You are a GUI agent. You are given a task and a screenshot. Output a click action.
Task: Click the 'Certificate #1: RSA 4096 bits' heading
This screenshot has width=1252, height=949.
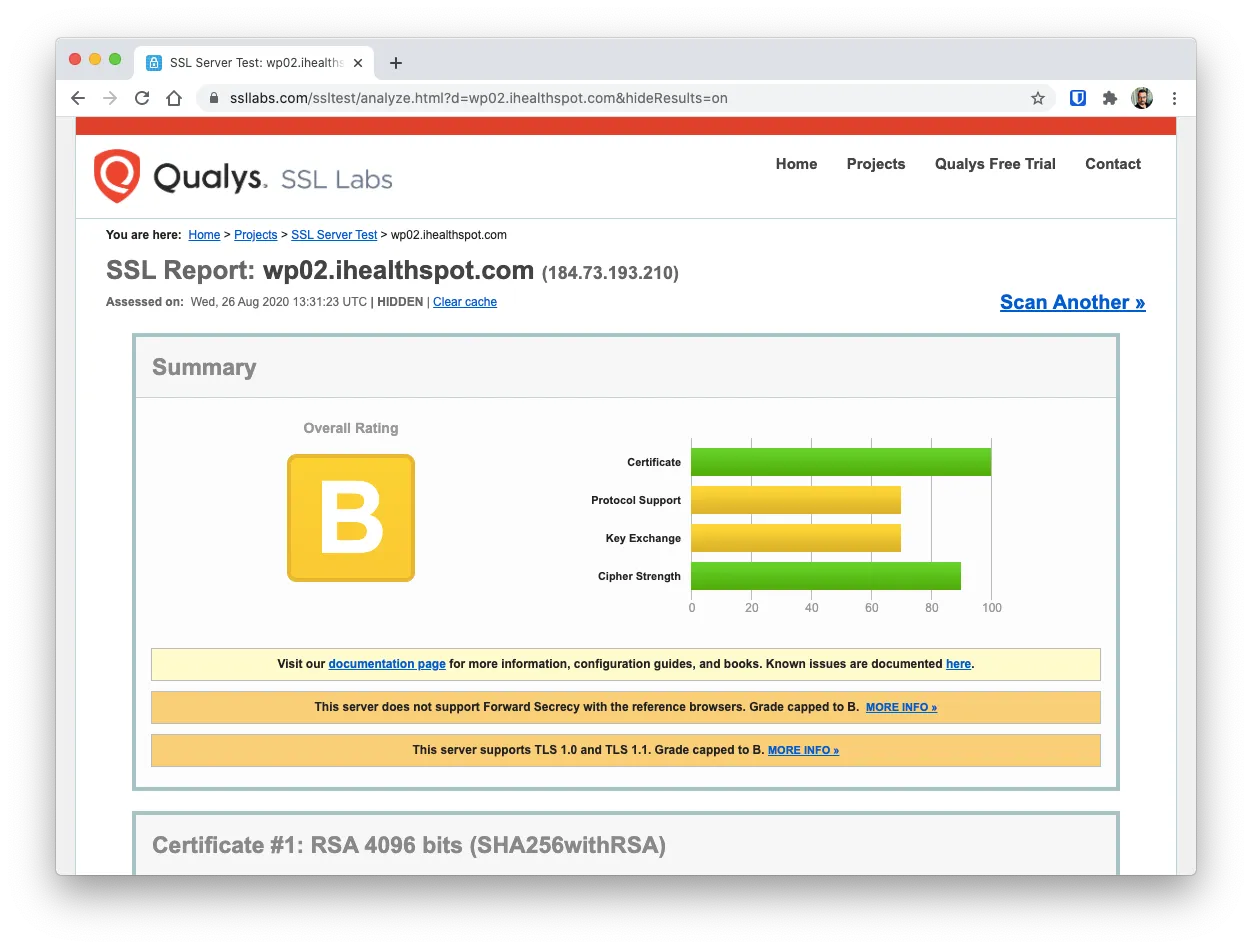point(409,845)
